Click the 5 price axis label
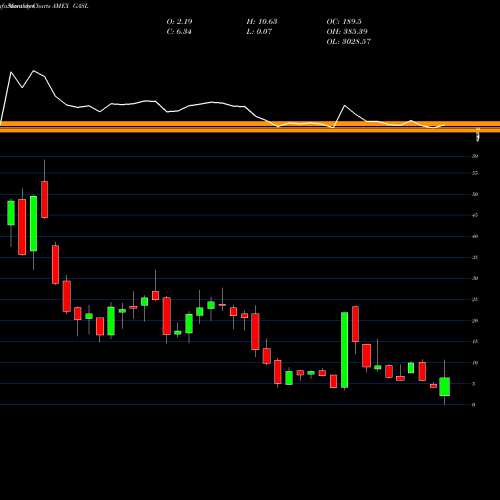The height and width of the screenshot is (500, 500). (x=474, y=384)
